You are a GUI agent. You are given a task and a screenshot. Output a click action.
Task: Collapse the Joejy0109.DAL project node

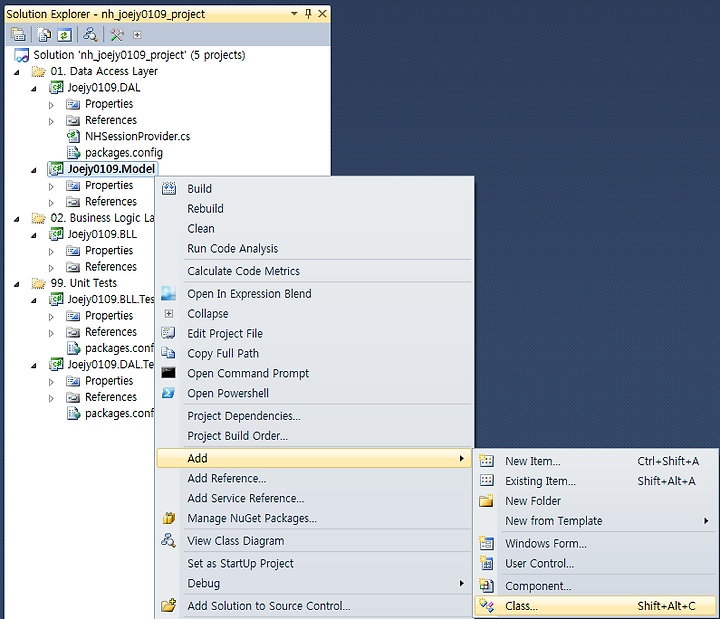(34, 89)
